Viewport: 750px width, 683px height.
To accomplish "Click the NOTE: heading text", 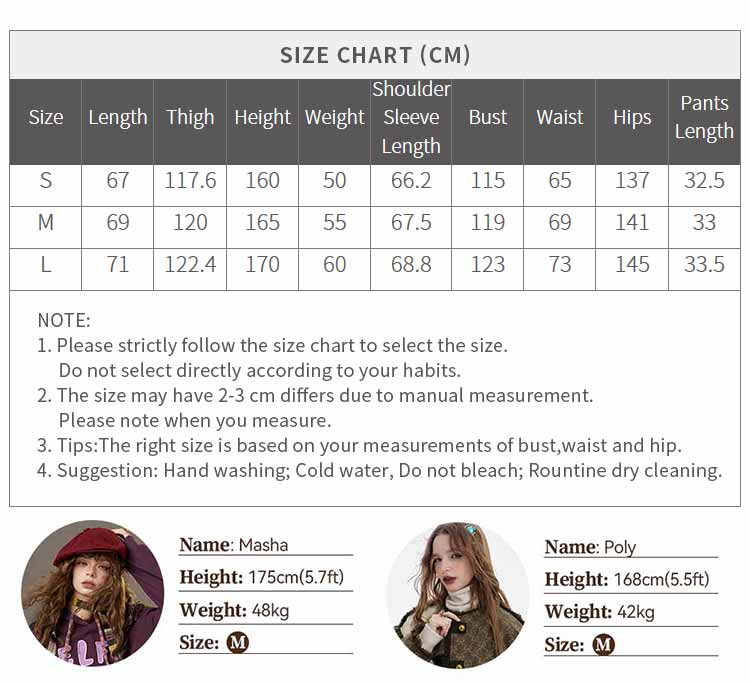I will tap(64, 320).
